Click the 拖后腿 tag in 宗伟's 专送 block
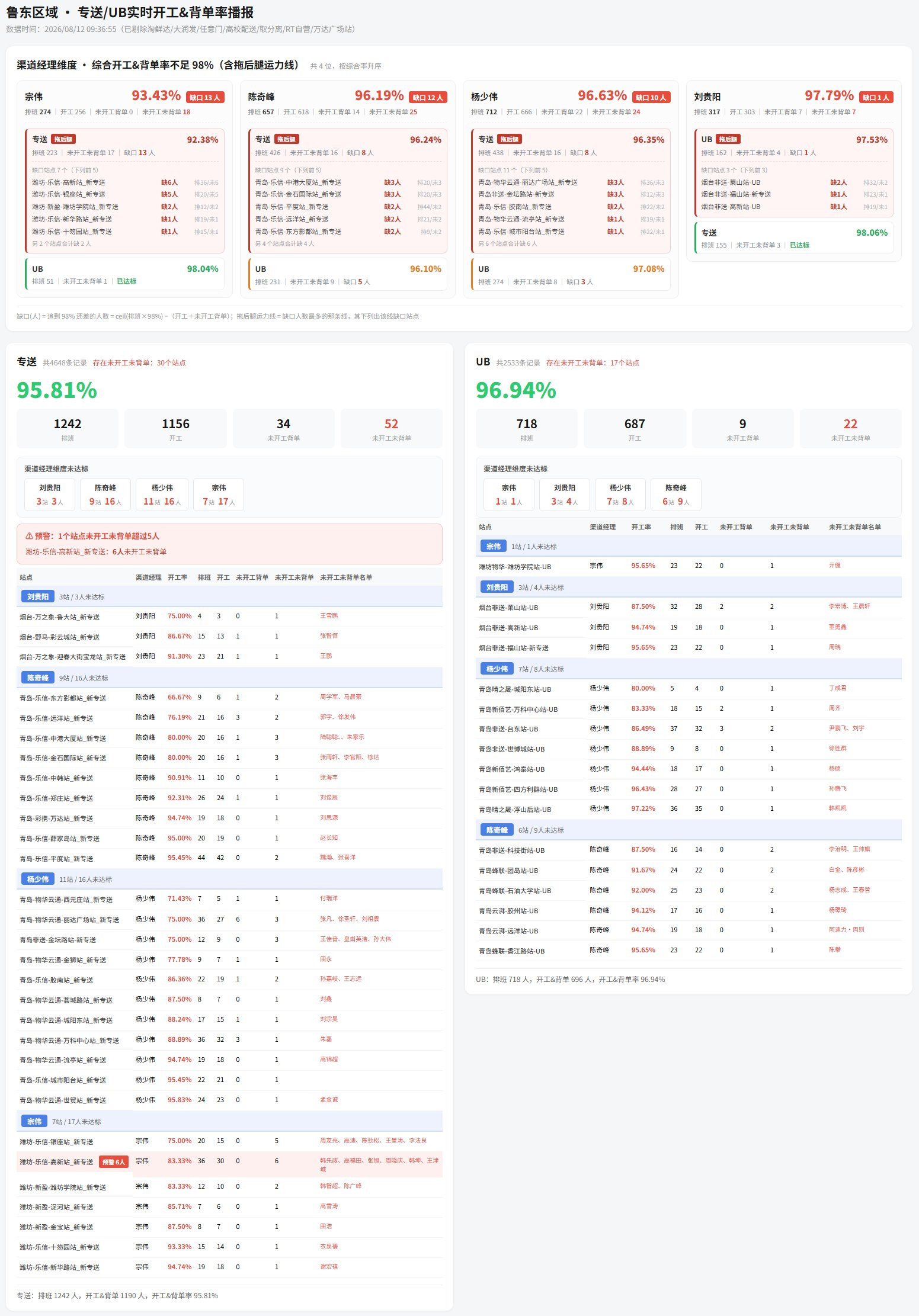The width and height of the screenshot is (919, 1316). 63,139
